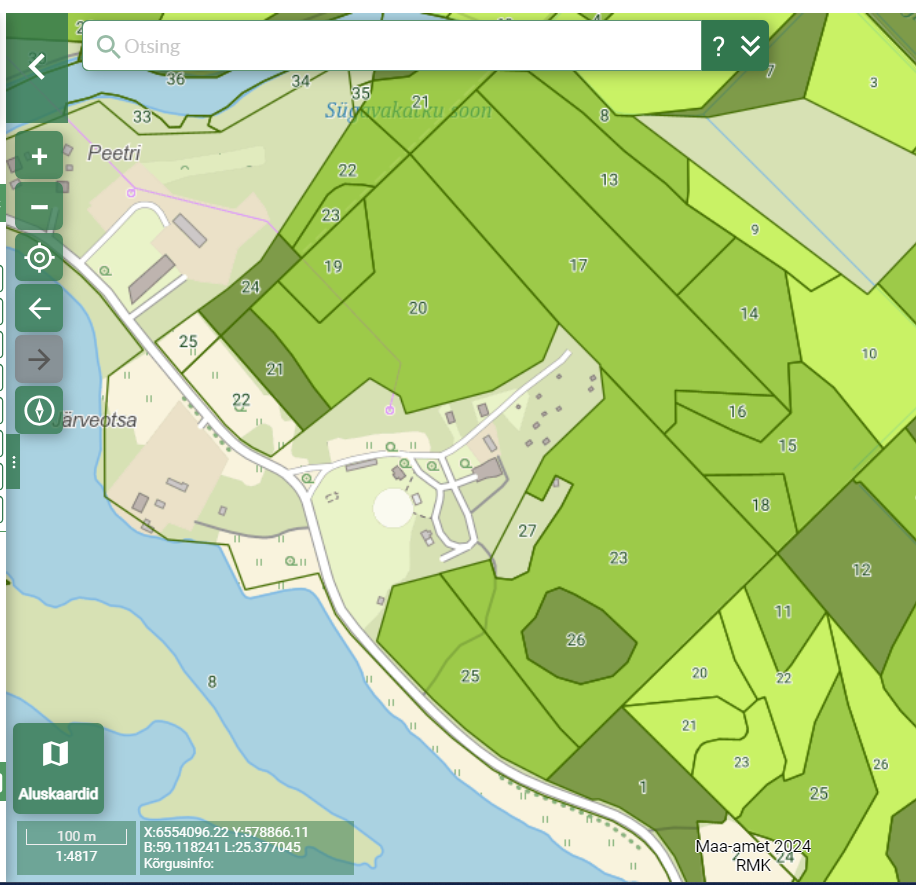Click the Maa-amet 2024 attribution text
Viewport: 916px width, 885px height.
coord(752,846)
